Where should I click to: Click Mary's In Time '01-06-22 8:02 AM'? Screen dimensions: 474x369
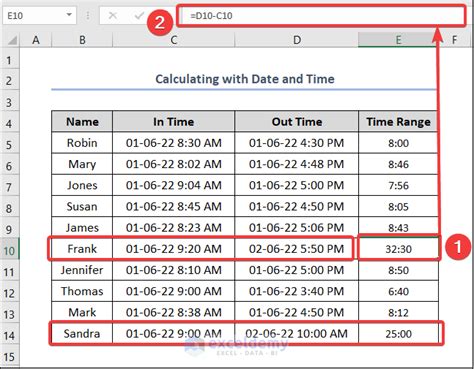click(173, 164)
